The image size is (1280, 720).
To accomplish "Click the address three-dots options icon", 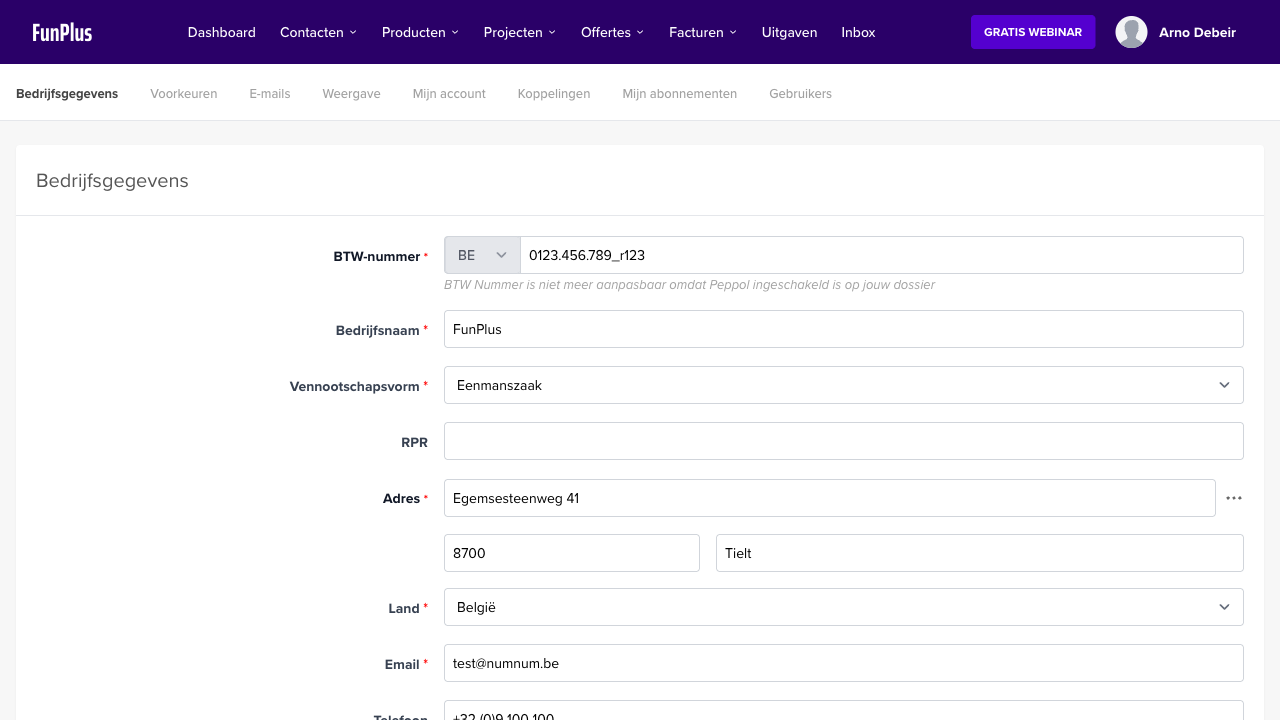I will [1234, 498].
